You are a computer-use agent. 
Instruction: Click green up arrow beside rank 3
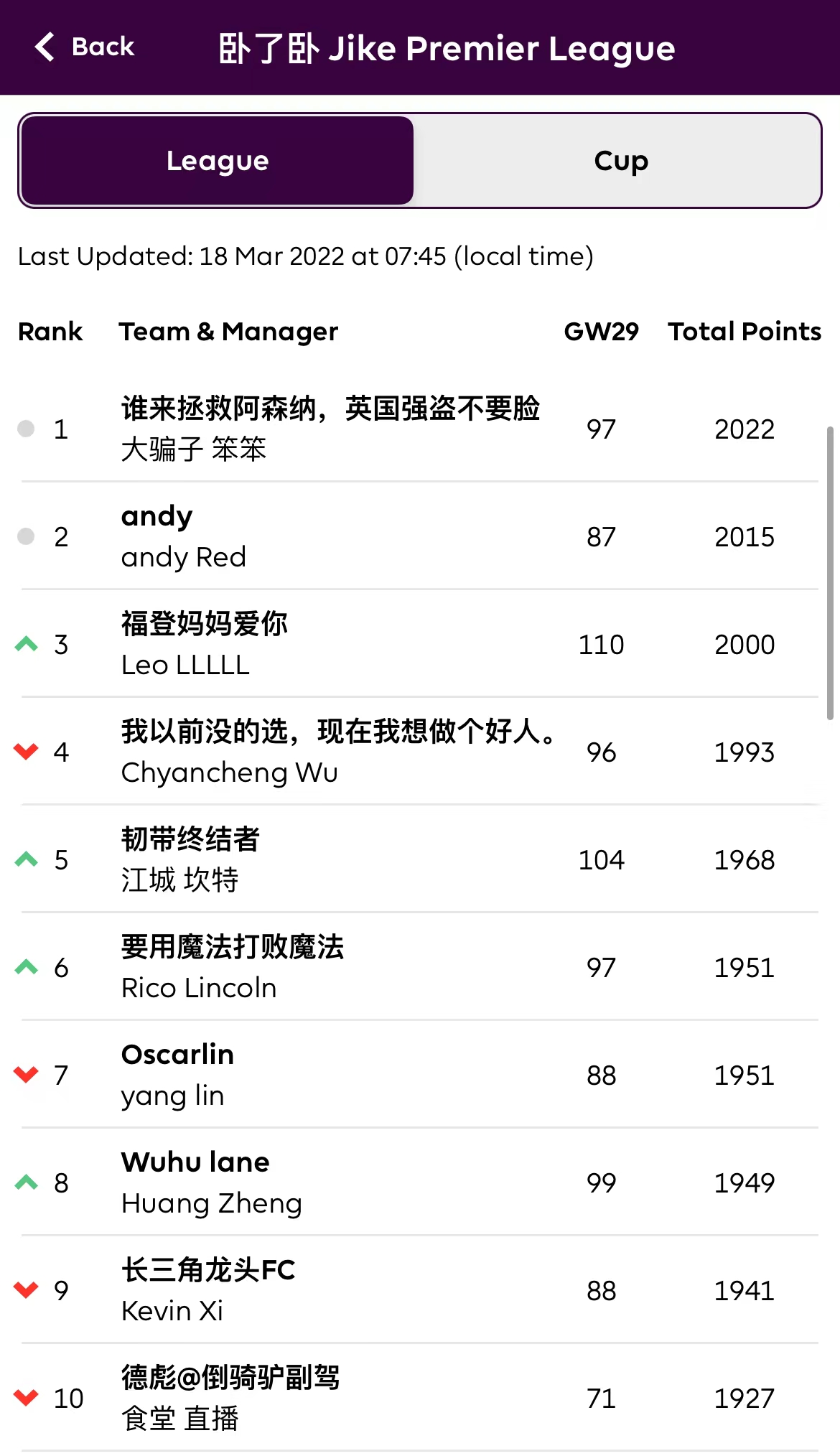(27, 644)
